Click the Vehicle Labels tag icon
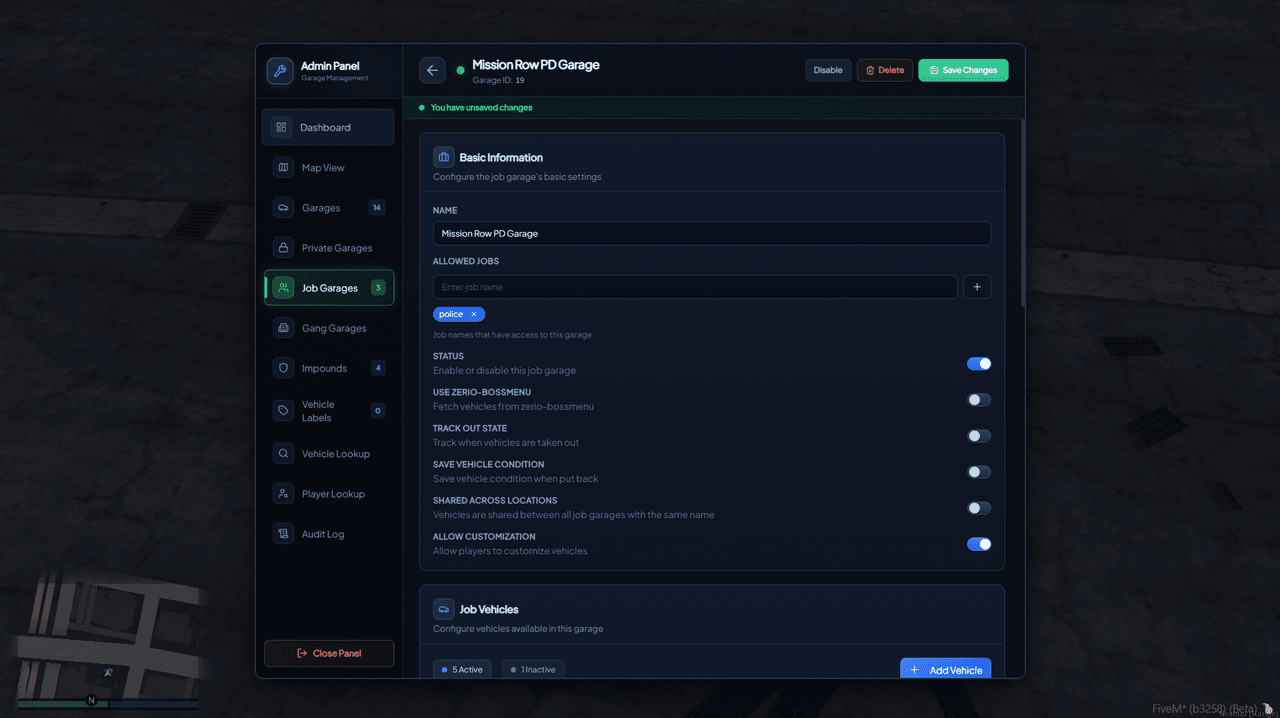Screen dimensions: 1280x718 coord(283,411)
